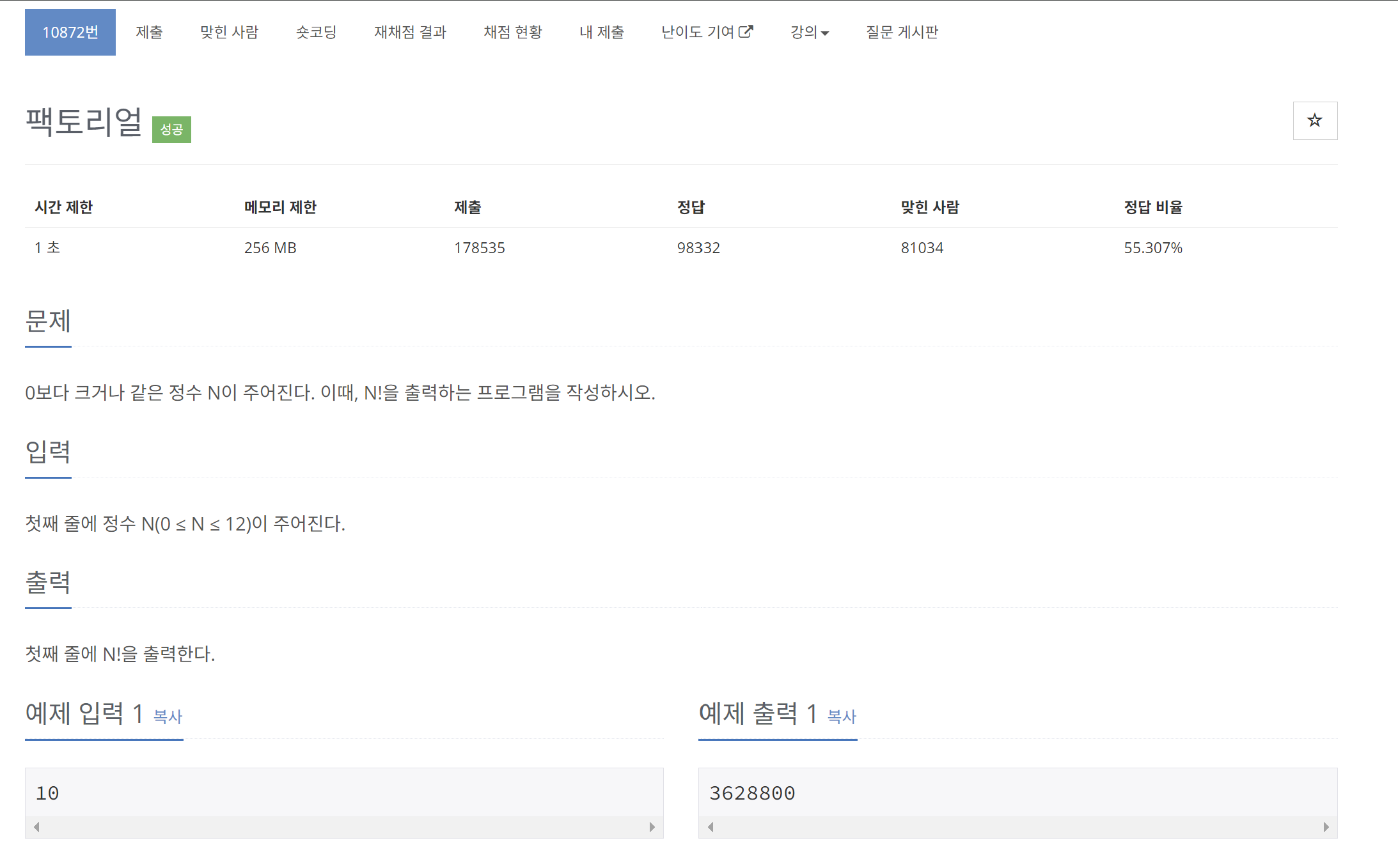1398x868 pixels.
Task: Open the 숏코딩 tab
Action: click(316, 32)
